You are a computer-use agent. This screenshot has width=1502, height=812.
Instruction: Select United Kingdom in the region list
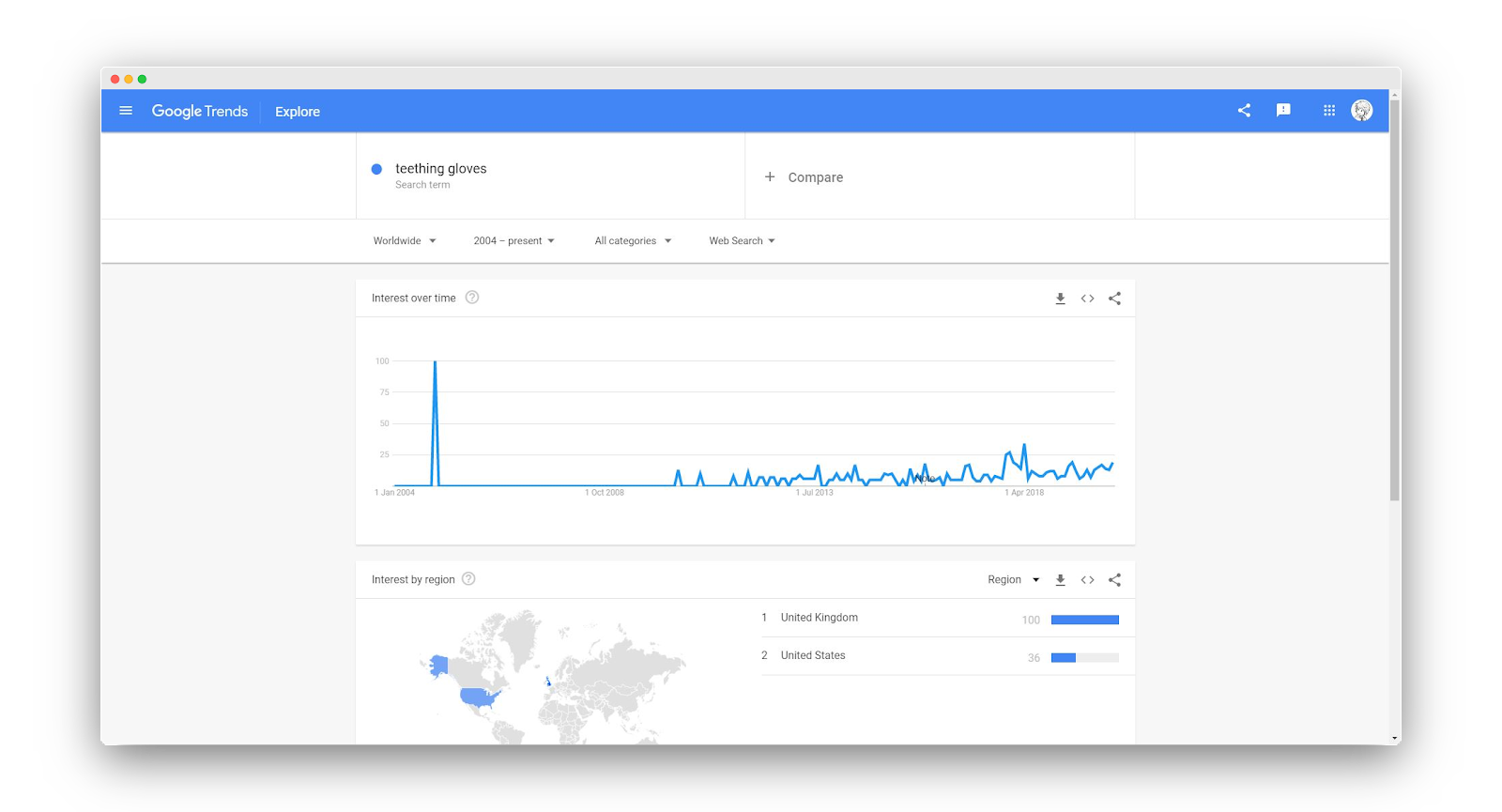coord(818,617)
